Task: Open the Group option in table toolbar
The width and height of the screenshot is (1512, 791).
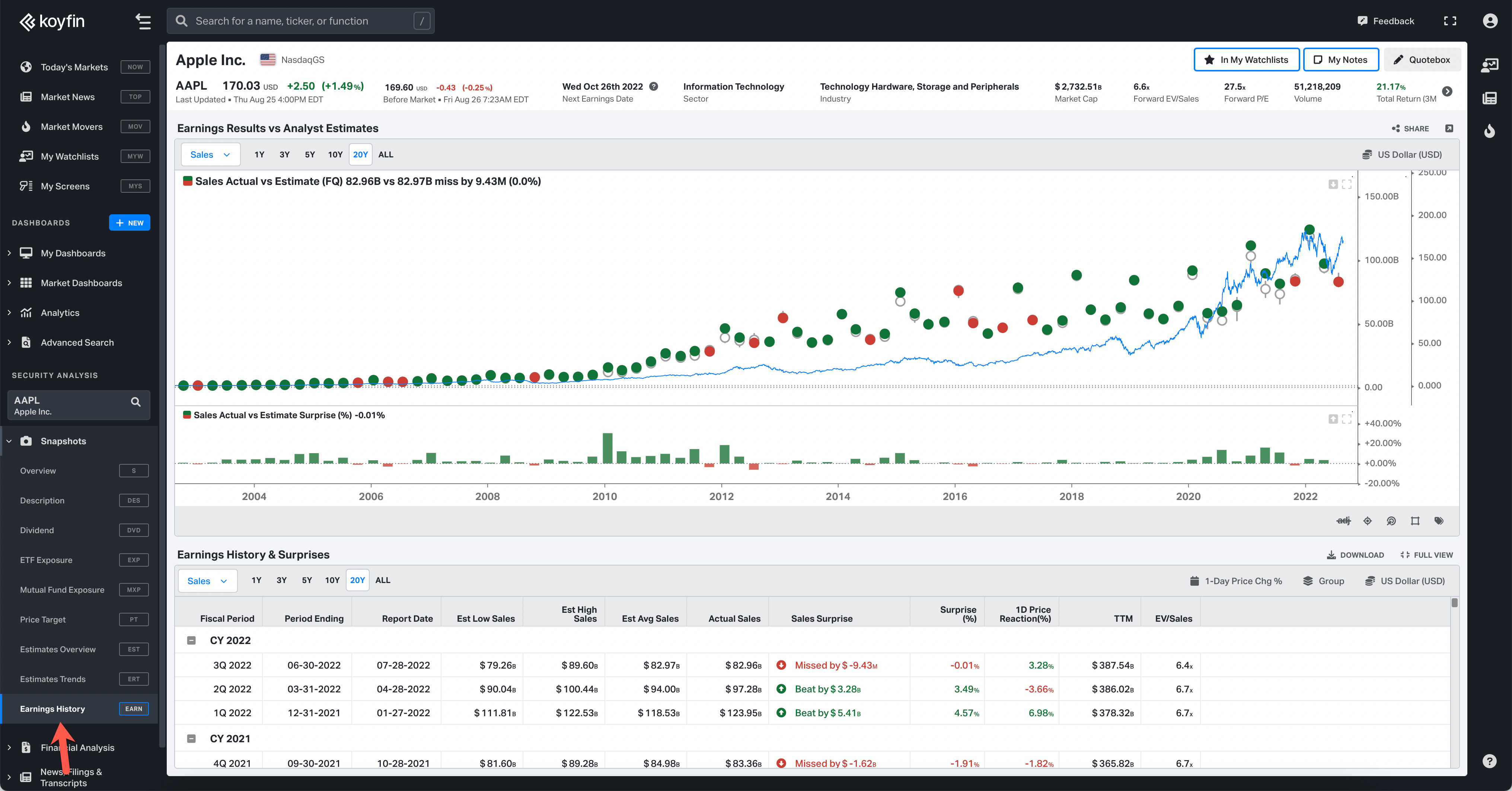Action: [1324, 581]
